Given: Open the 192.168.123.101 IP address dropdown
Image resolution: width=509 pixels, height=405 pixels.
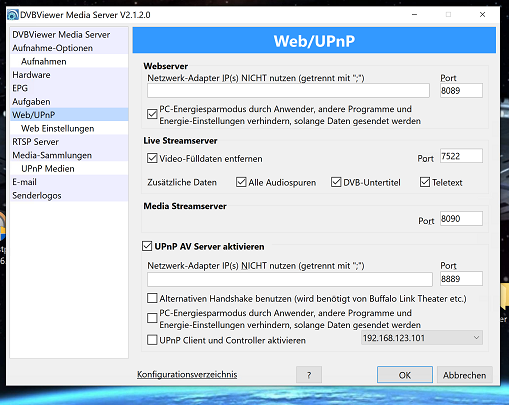Looking at the screenshot, I should tap(422, 338).
